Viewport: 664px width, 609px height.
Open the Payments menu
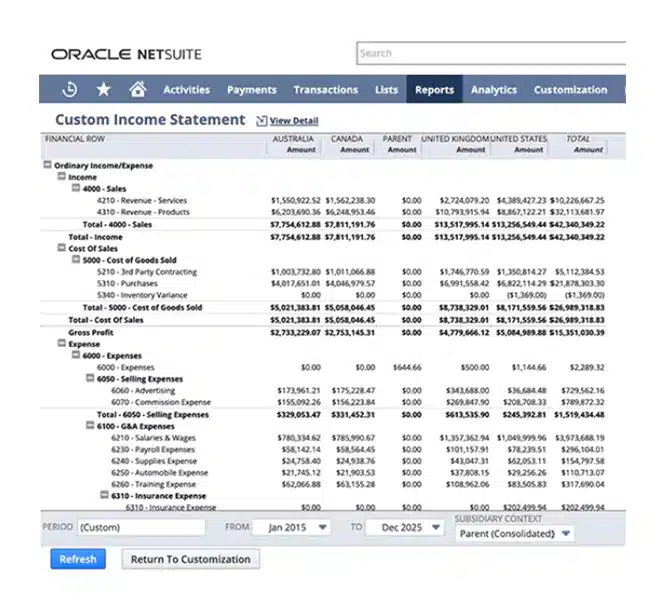pyautogui.click(x=251, y=89)
